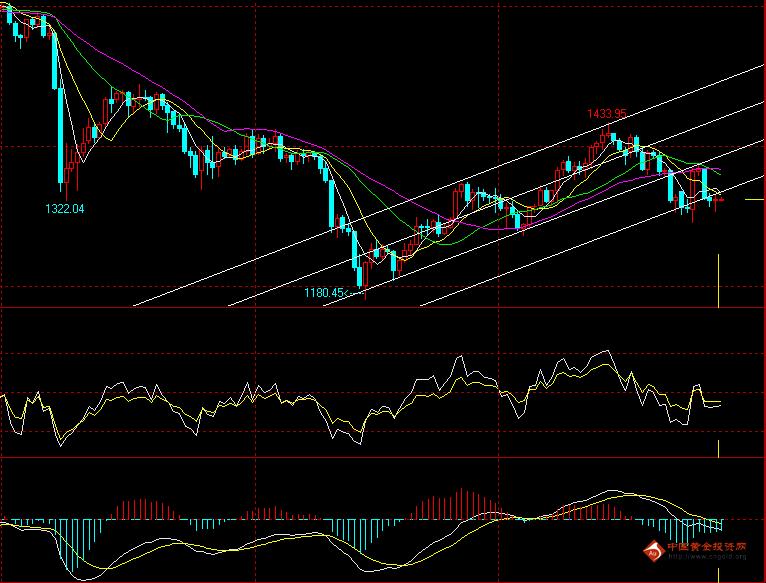Click the large cyan candle above 1322.04
This screenshot has height=583, width=766.
[x=61, y=136]
